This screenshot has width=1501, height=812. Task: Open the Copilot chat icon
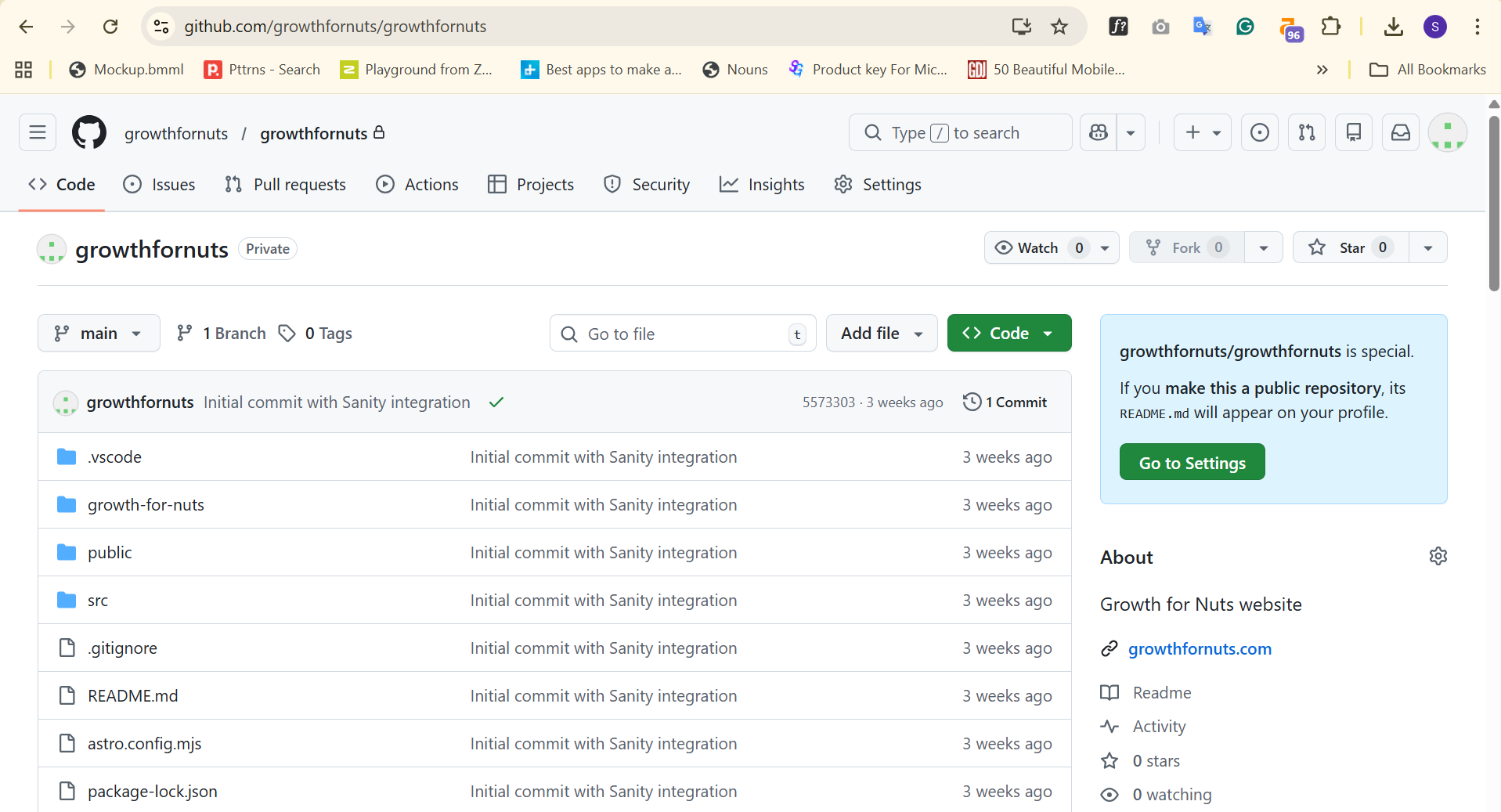tap(1099, 132)
